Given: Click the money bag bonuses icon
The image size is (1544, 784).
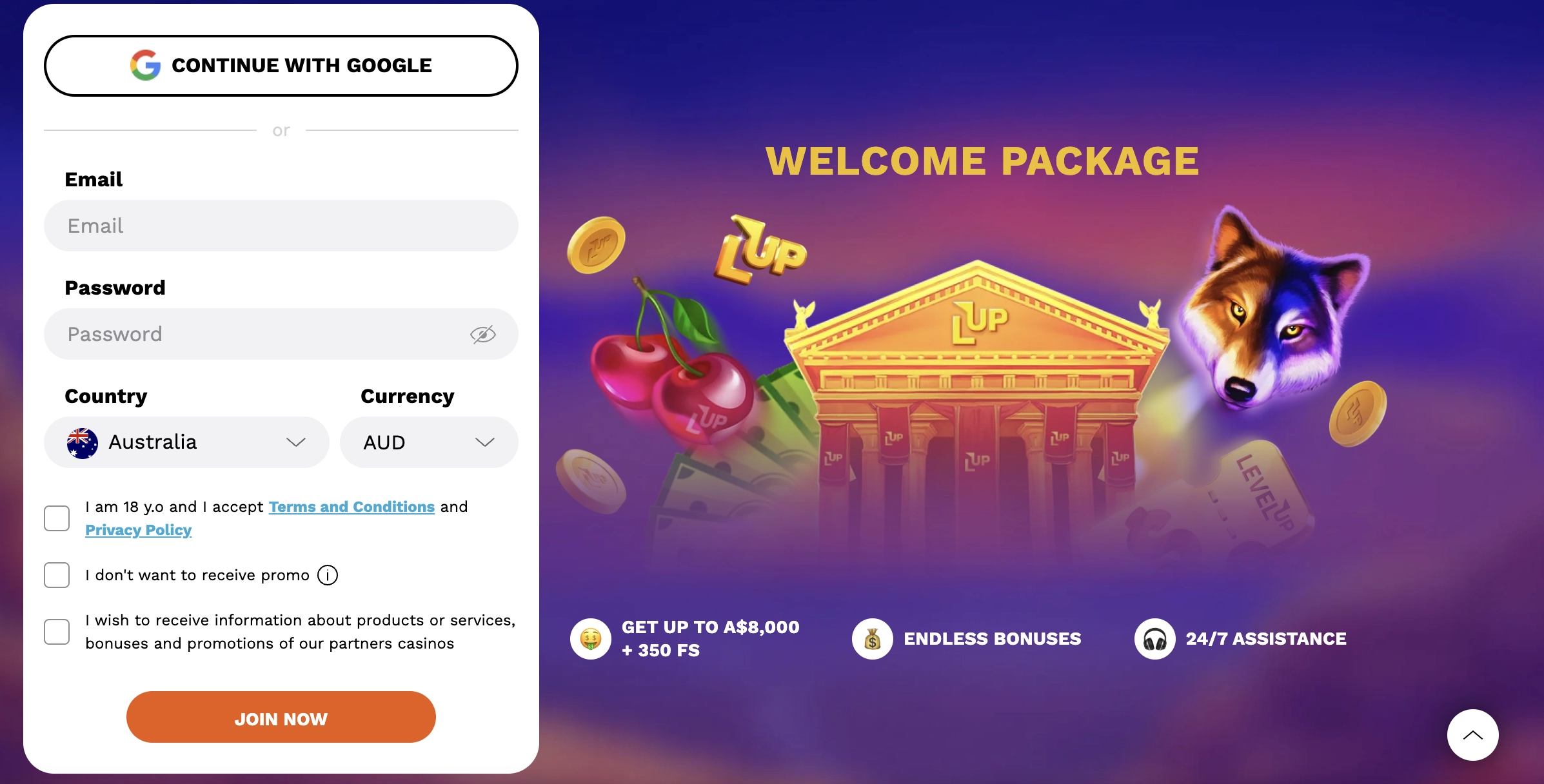Looking at the screenshot, I should 872,639.
